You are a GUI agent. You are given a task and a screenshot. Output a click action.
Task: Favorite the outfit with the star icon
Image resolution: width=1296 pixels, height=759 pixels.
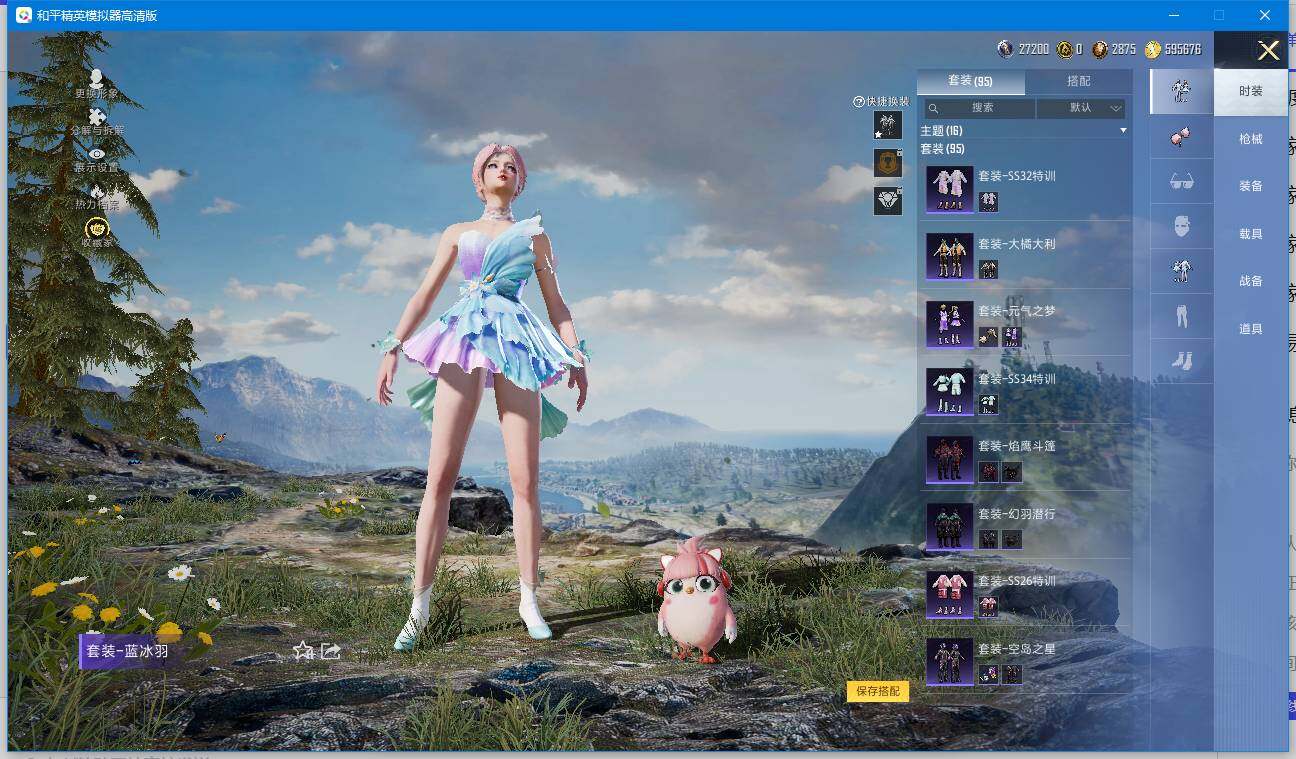[303, 651]
